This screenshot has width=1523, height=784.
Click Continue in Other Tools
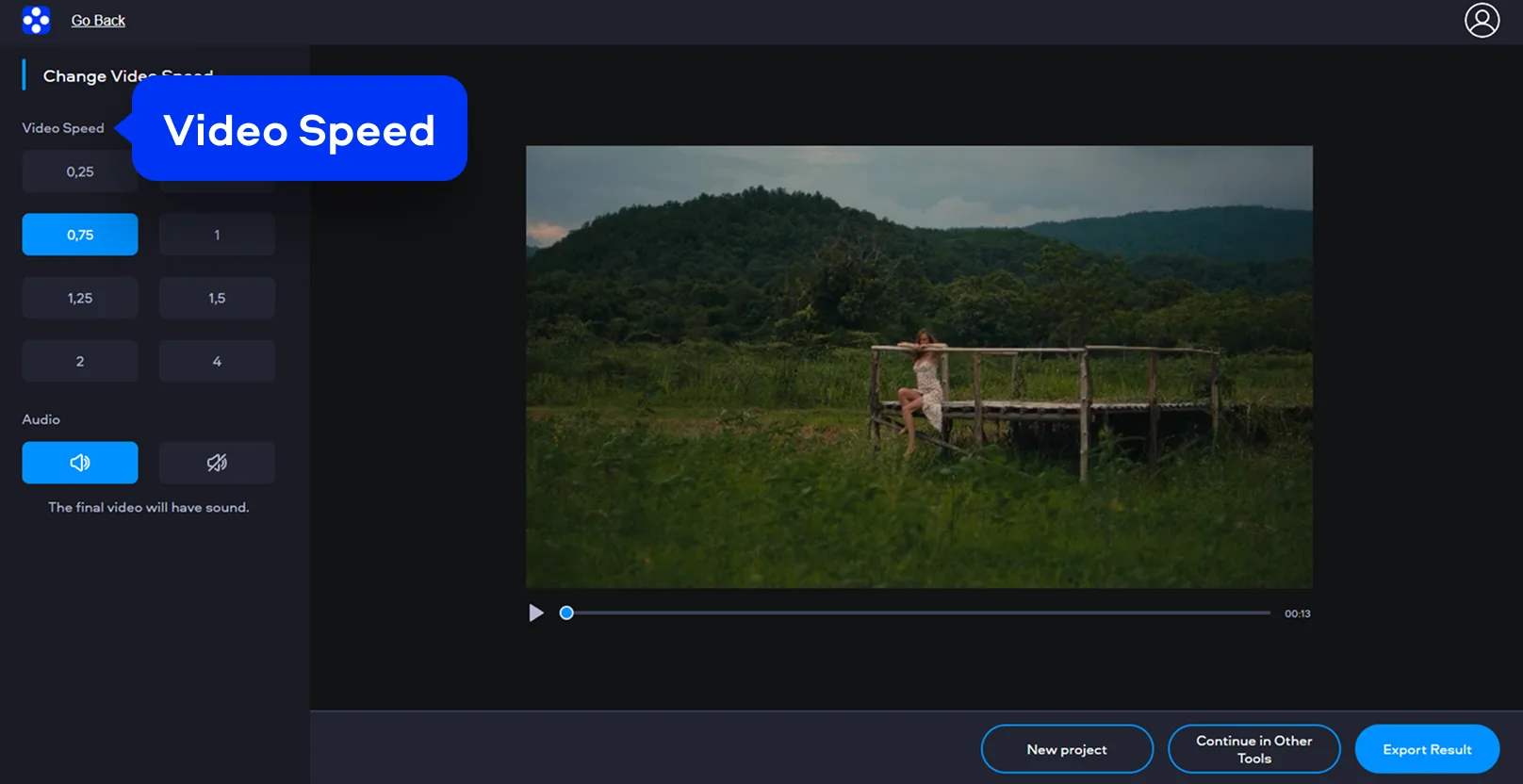pos(1253,749)
